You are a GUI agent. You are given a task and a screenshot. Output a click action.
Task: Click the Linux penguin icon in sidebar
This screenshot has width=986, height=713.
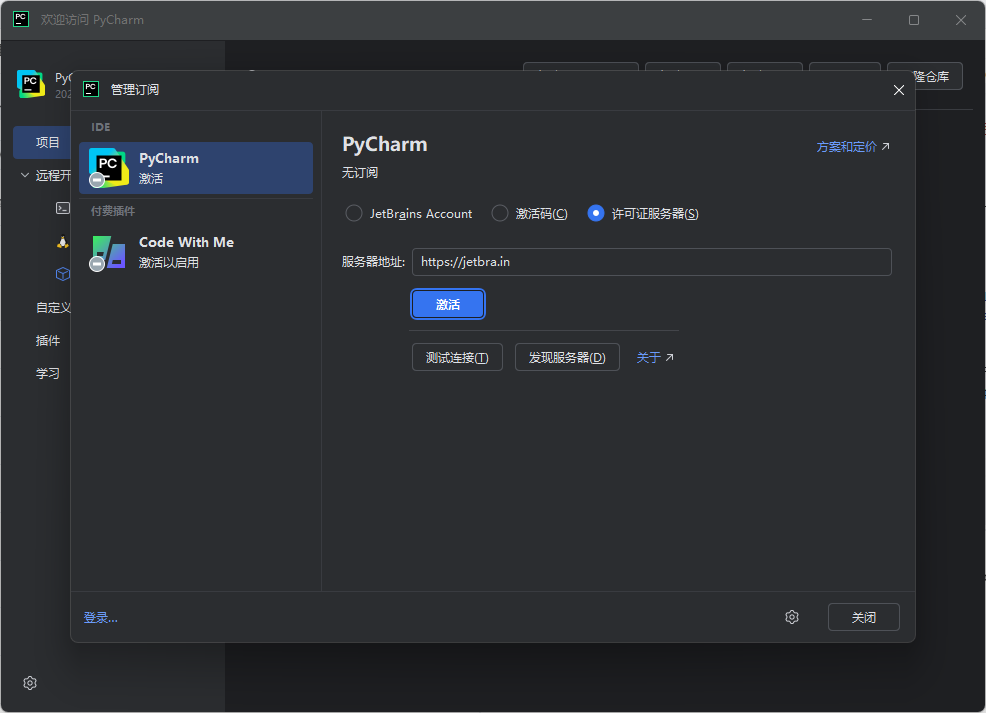click(62, 242)
